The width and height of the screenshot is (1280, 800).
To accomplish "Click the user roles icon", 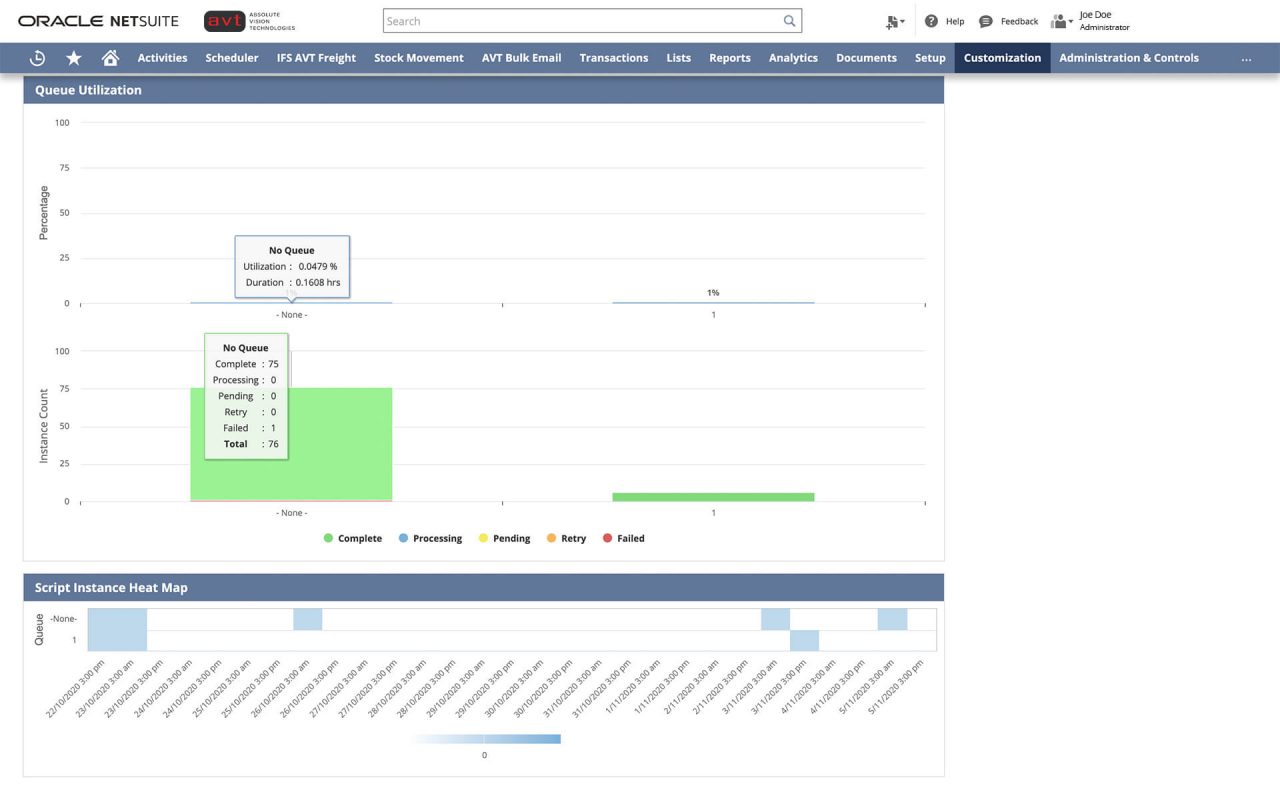I will click(1059, 21).
